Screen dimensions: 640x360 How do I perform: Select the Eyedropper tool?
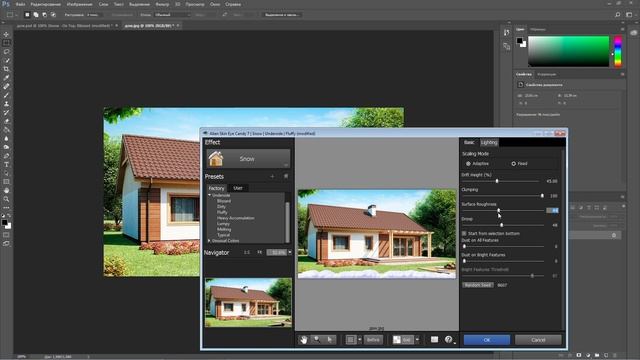[6, 78]
